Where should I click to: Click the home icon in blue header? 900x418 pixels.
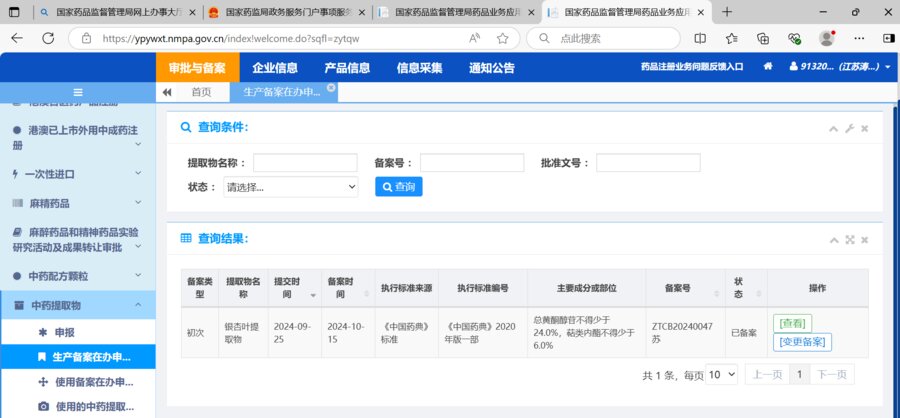(x=768, y=67)
